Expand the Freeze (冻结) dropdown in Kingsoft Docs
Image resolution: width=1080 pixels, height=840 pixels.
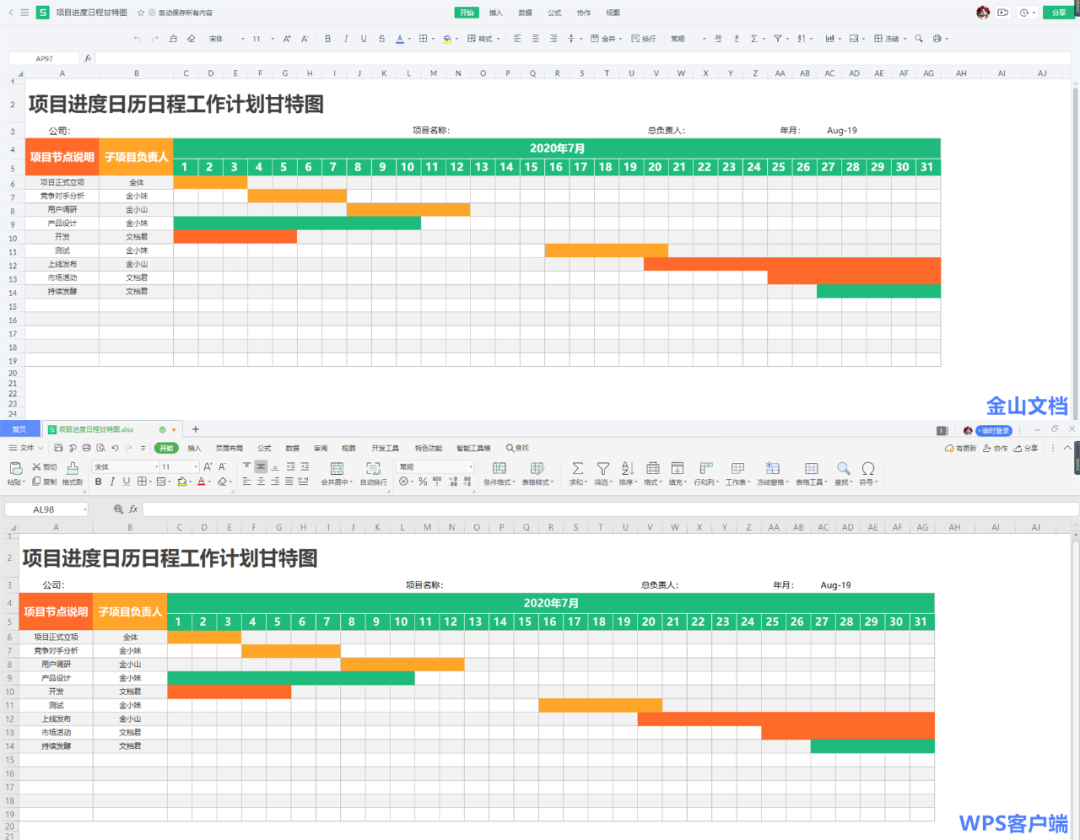tap(905, 39)
